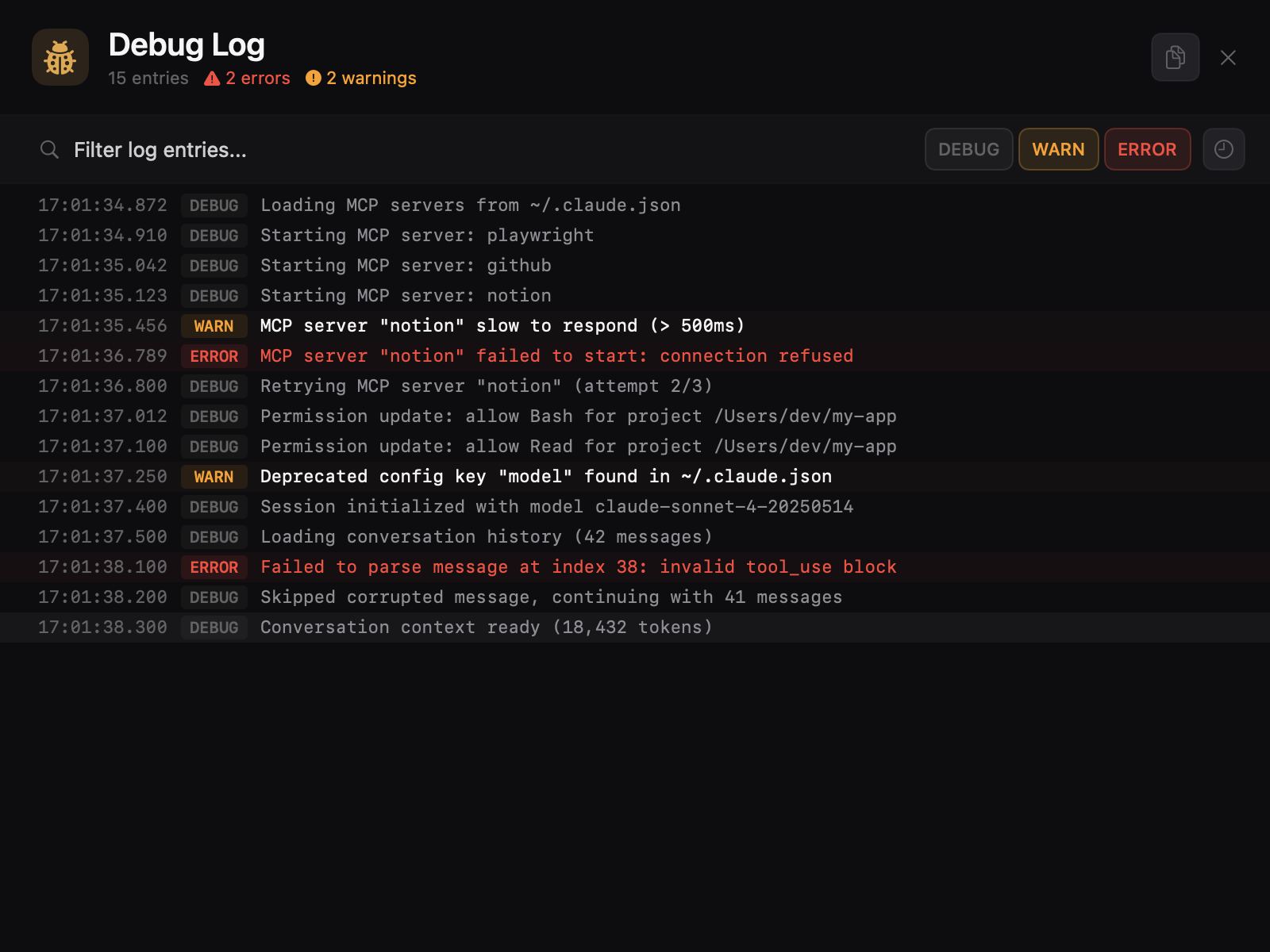The image size is (1270, 952).
Task: Copy log contents using the copy icon
Action: (x=1175, y=57)
